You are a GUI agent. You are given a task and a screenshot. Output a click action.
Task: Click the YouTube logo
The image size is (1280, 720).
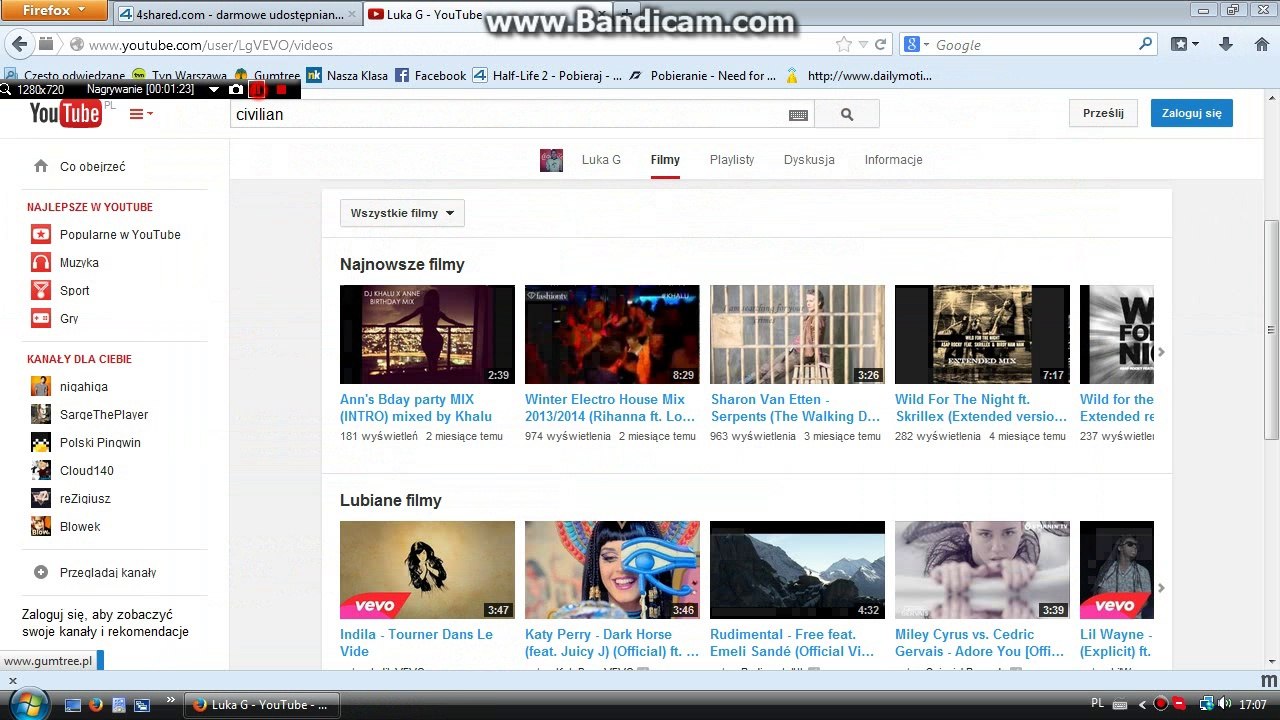[66, 114]
